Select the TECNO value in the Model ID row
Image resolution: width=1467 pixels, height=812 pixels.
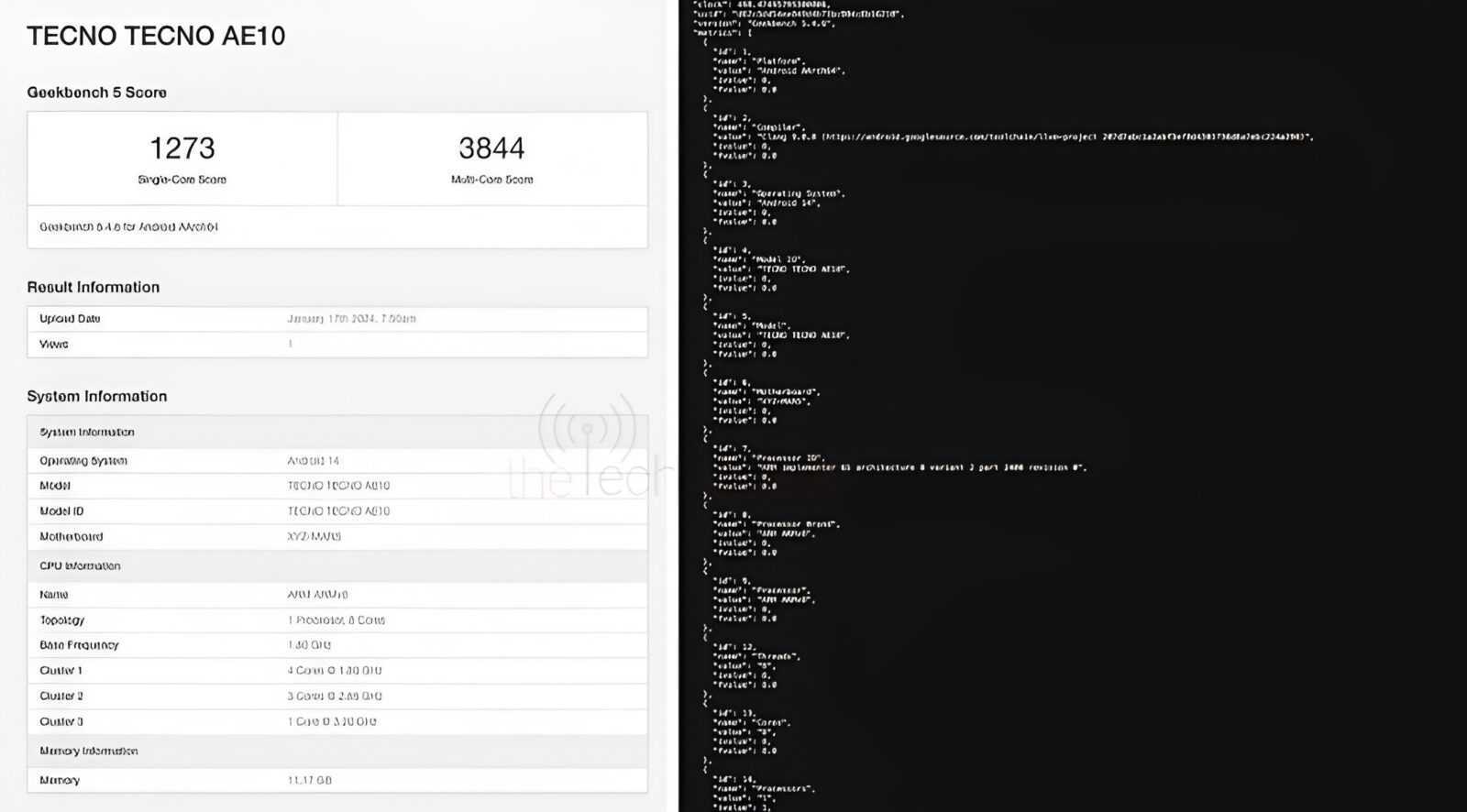tap(338, 511)
